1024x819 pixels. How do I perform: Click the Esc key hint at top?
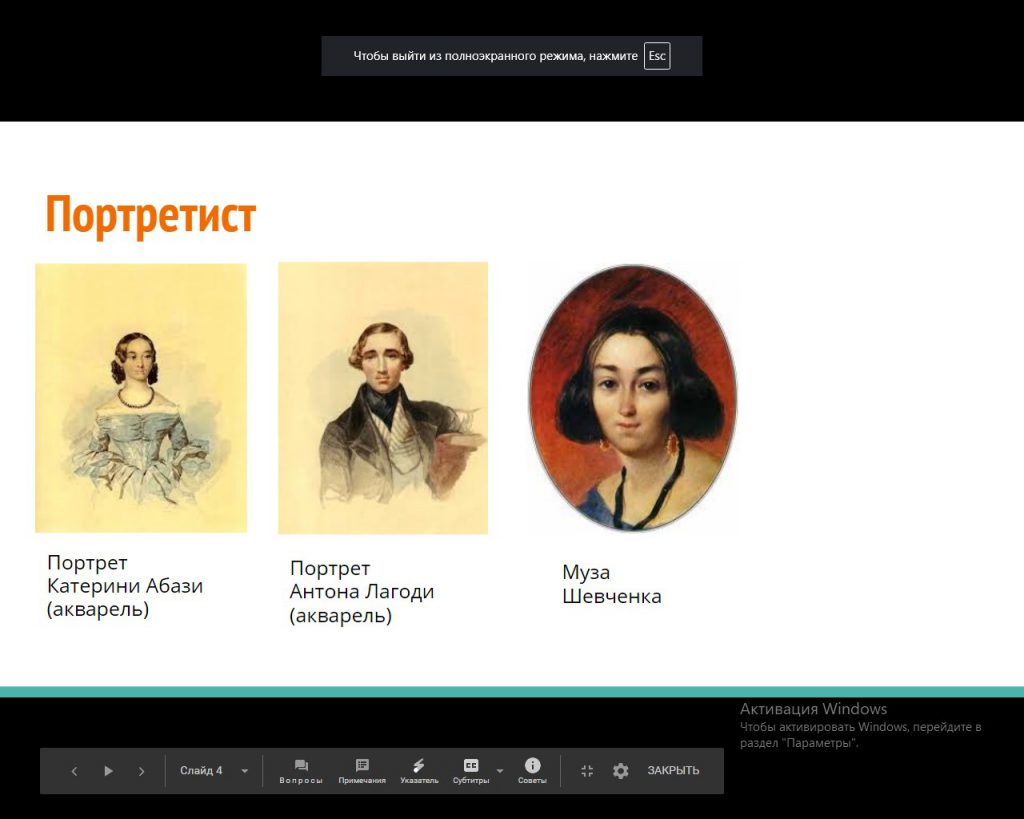pyautogui.click(x=657, y=56)
